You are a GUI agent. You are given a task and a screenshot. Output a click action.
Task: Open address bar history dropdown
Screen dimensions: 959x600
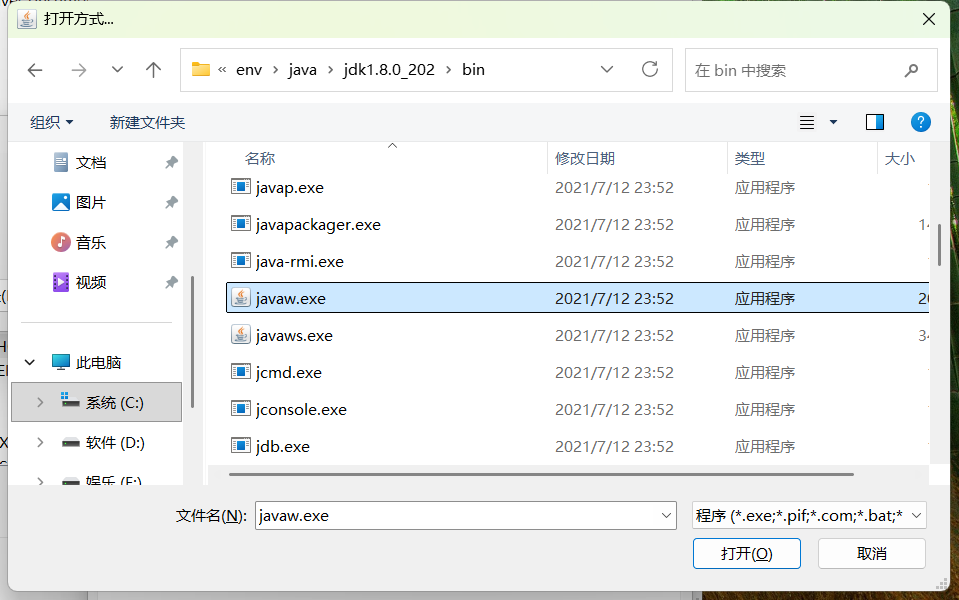[607, 70]
